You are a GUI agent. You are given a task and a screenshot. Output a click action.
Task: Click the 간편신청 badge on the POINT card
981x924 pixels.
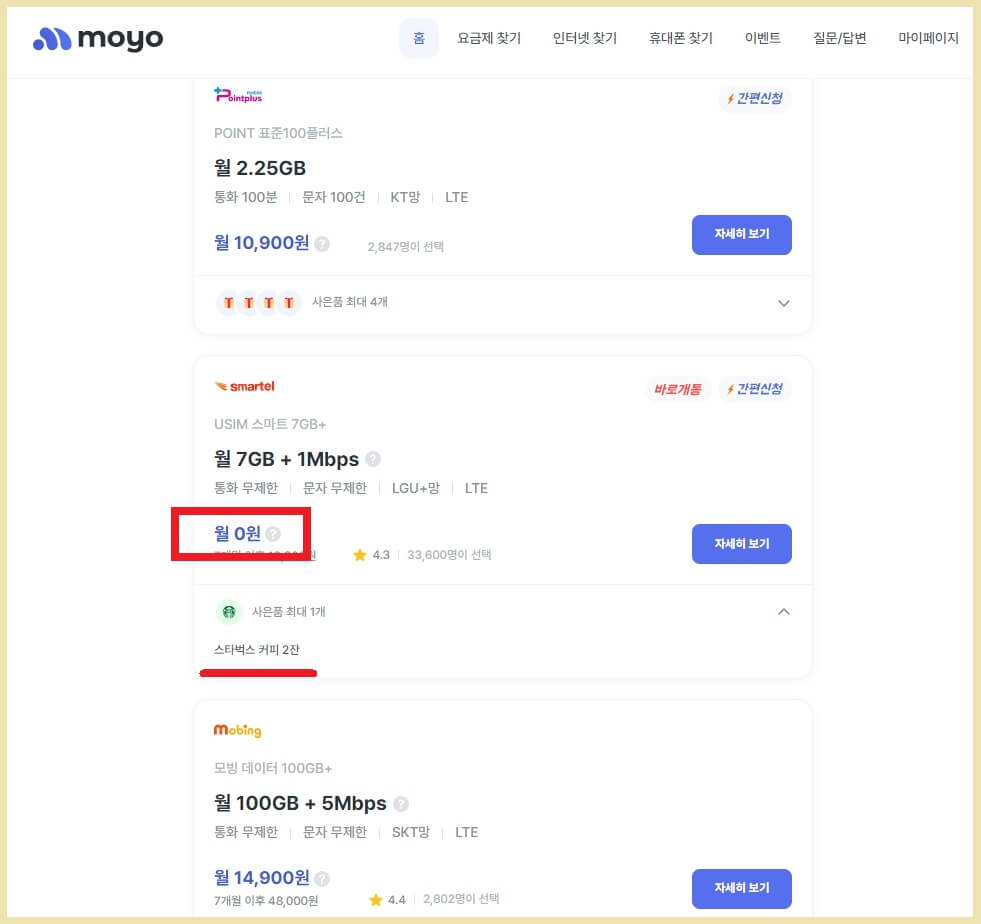point(755,99)
